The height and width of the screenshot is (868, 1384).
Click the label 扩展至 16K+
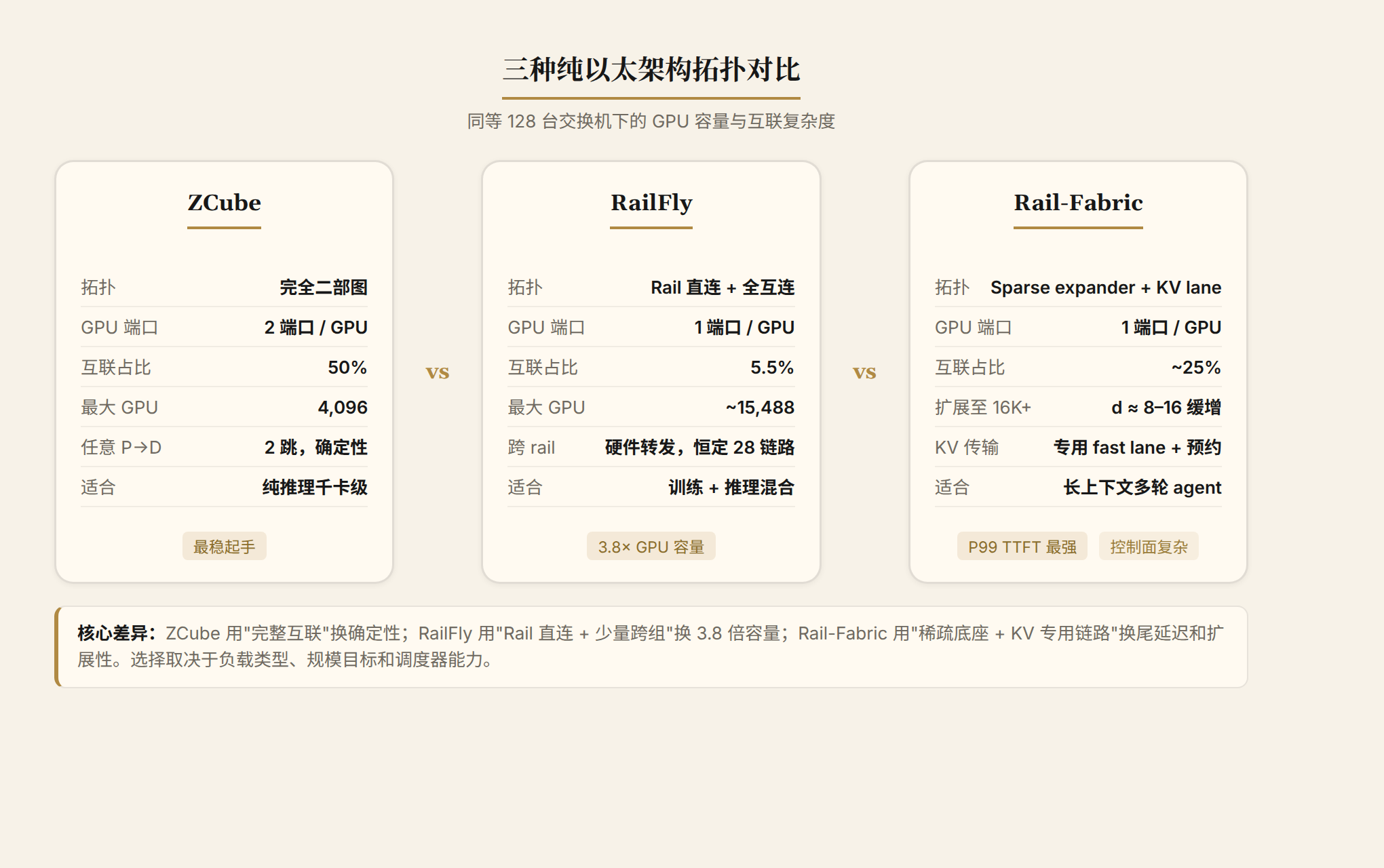coord(982,408)
